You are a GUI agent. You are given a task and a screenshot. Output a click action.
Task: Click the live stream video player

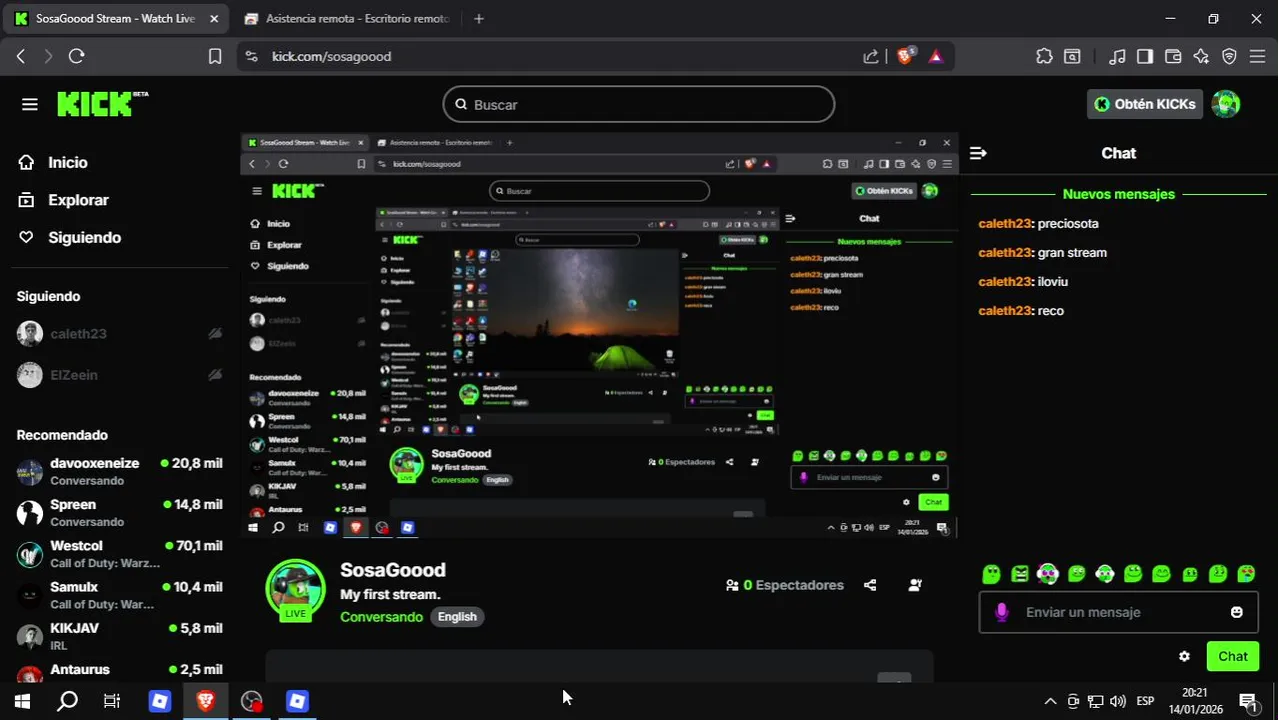point(599,335)
